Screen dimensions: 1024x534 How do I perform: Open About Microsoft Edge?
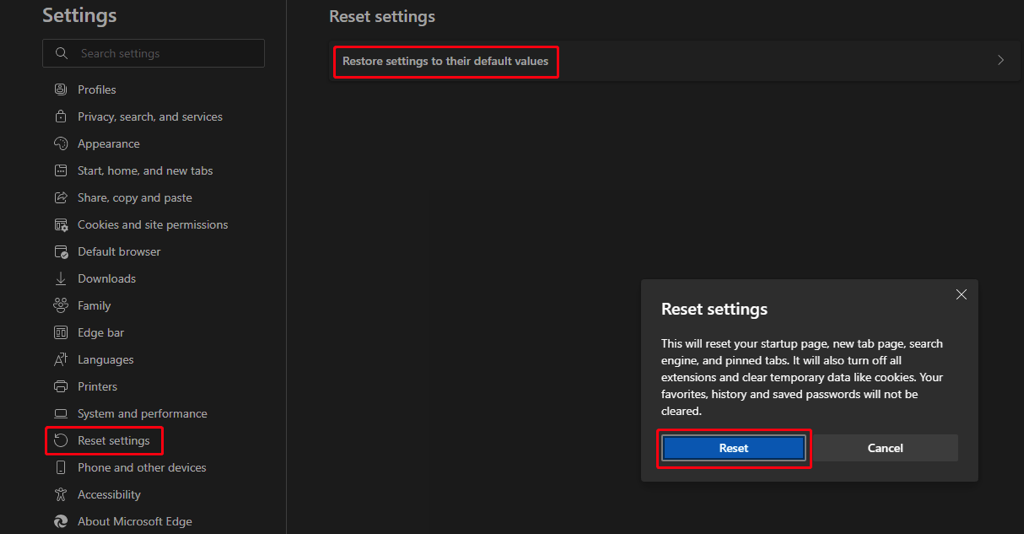[x=135, y=522]
